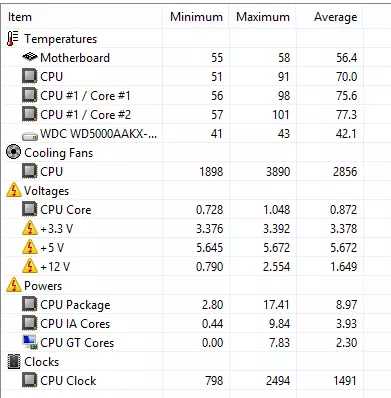This screenshot has width=391, height=398.
Task: Click the Voltages warning lightning icon
Action: [14, 190]
